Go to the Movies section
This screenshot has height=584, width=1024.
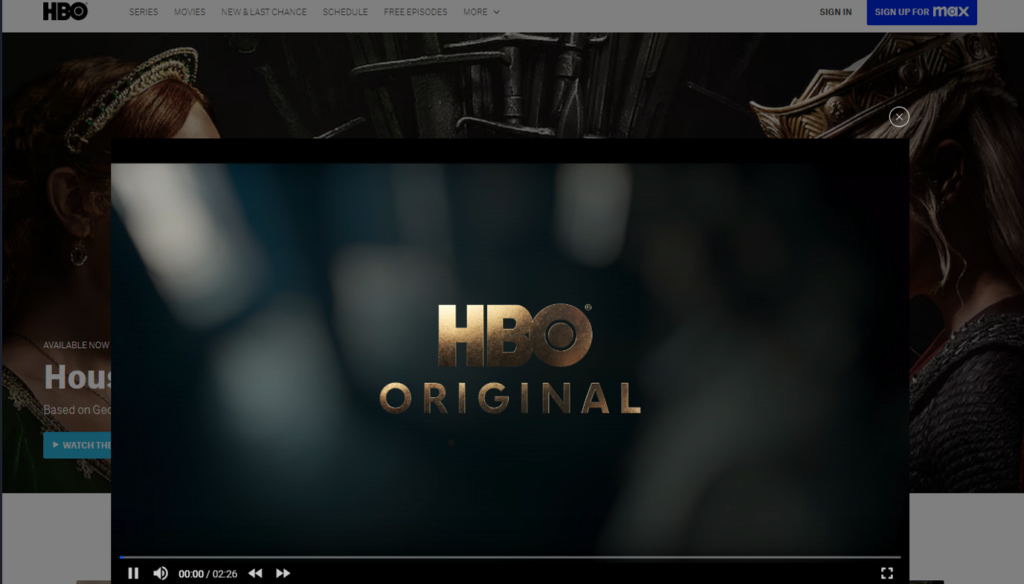189,12
